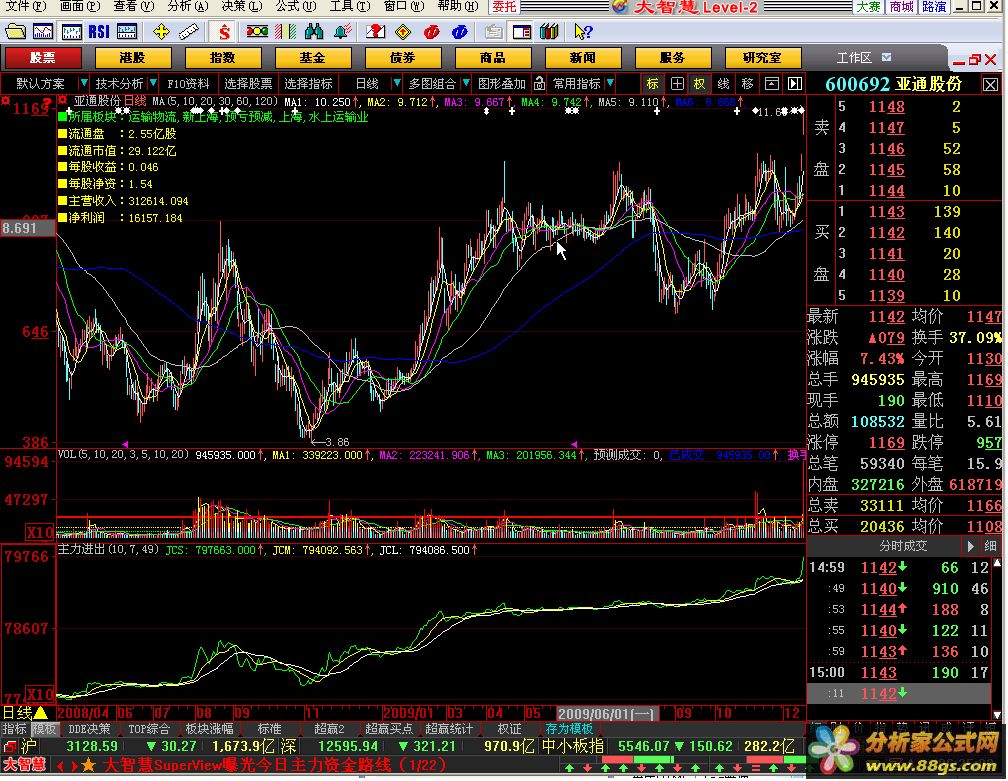Toggle the 权 rights-adjustment button
Viewport: 1008px width, 781px height.
699,84
